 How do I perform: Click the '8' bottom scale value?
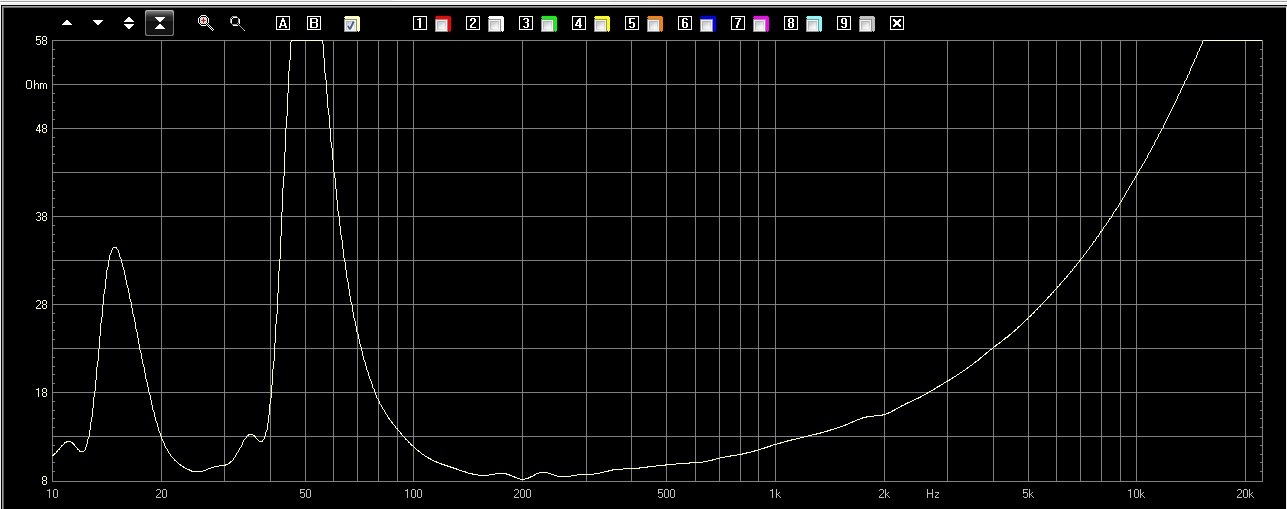44,481
